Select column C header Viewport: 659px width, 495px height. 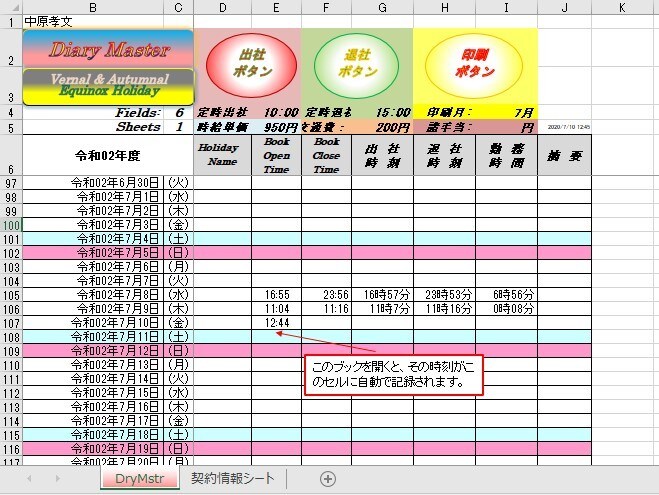point(178,7)
